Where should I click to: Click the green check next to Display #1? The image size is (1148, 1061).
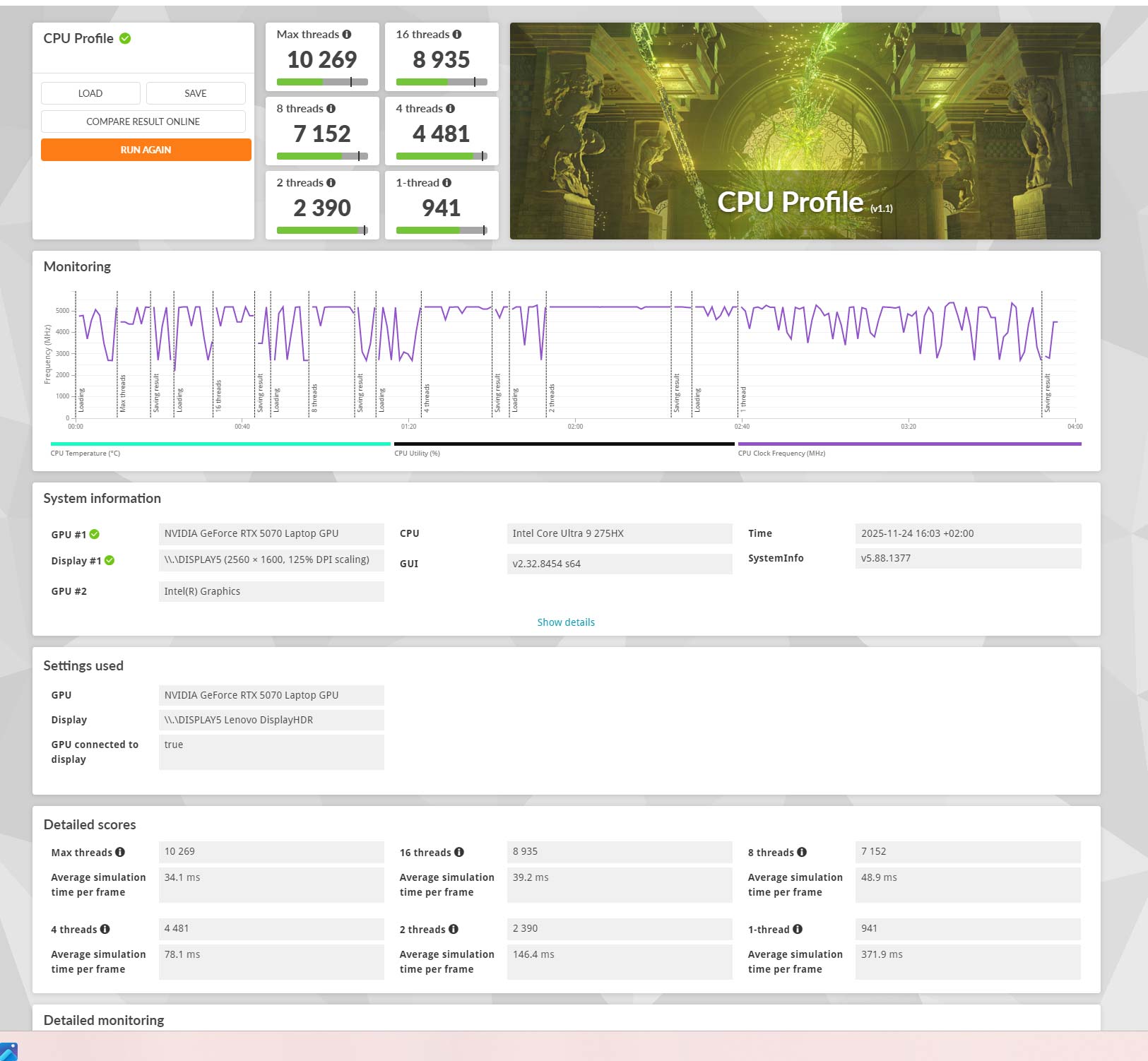coord(110,561)
